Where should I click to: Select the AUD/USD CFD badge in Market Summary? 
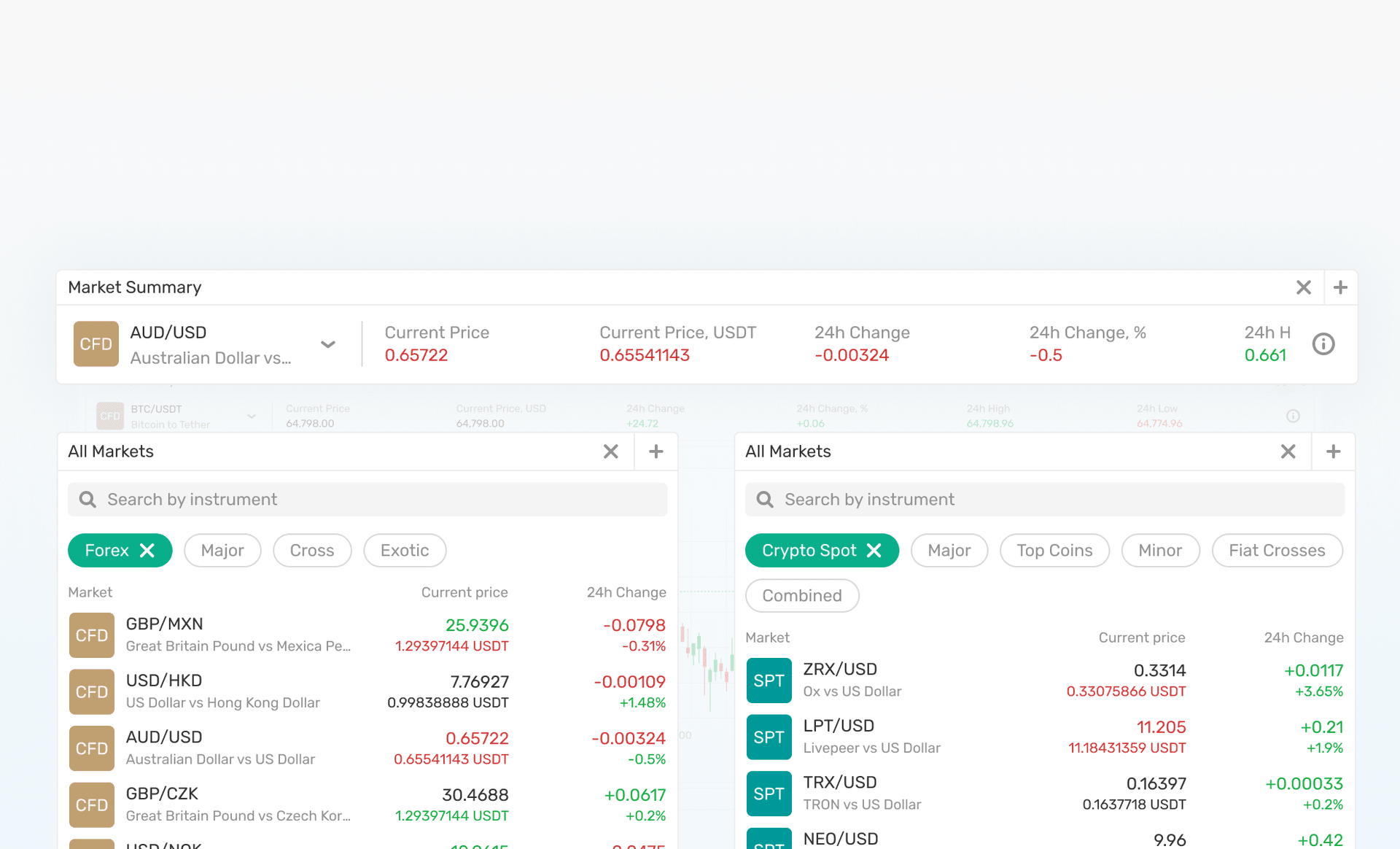click(x=96, y=344)
